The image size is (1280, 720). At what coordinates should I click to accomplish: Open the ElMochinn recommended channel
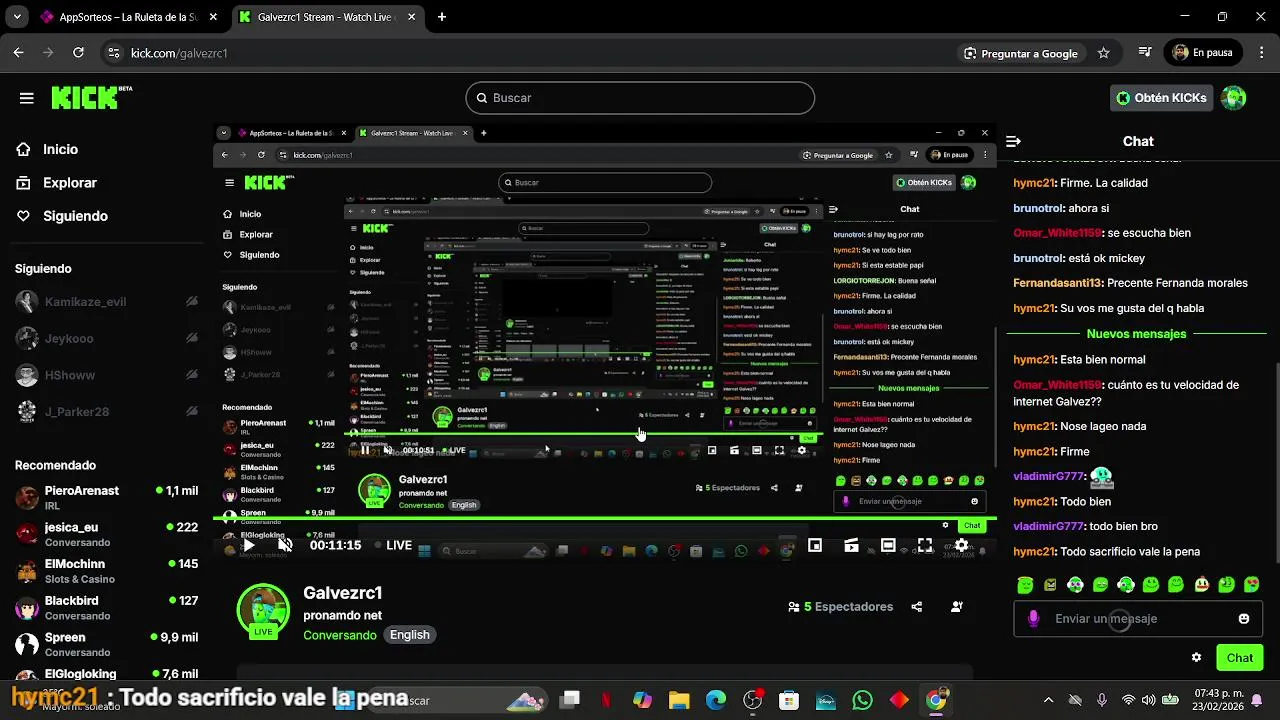pos(106,571)
